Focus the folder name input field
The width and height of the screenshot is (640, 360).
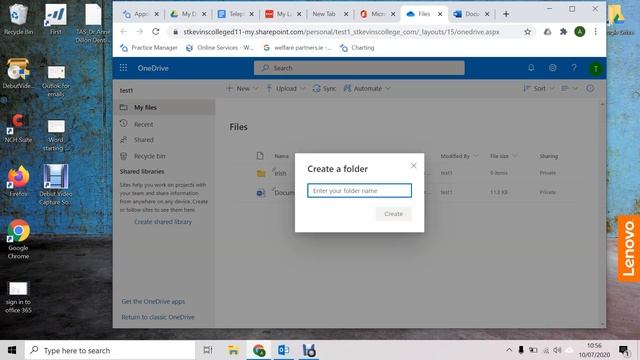pos(359,191)
